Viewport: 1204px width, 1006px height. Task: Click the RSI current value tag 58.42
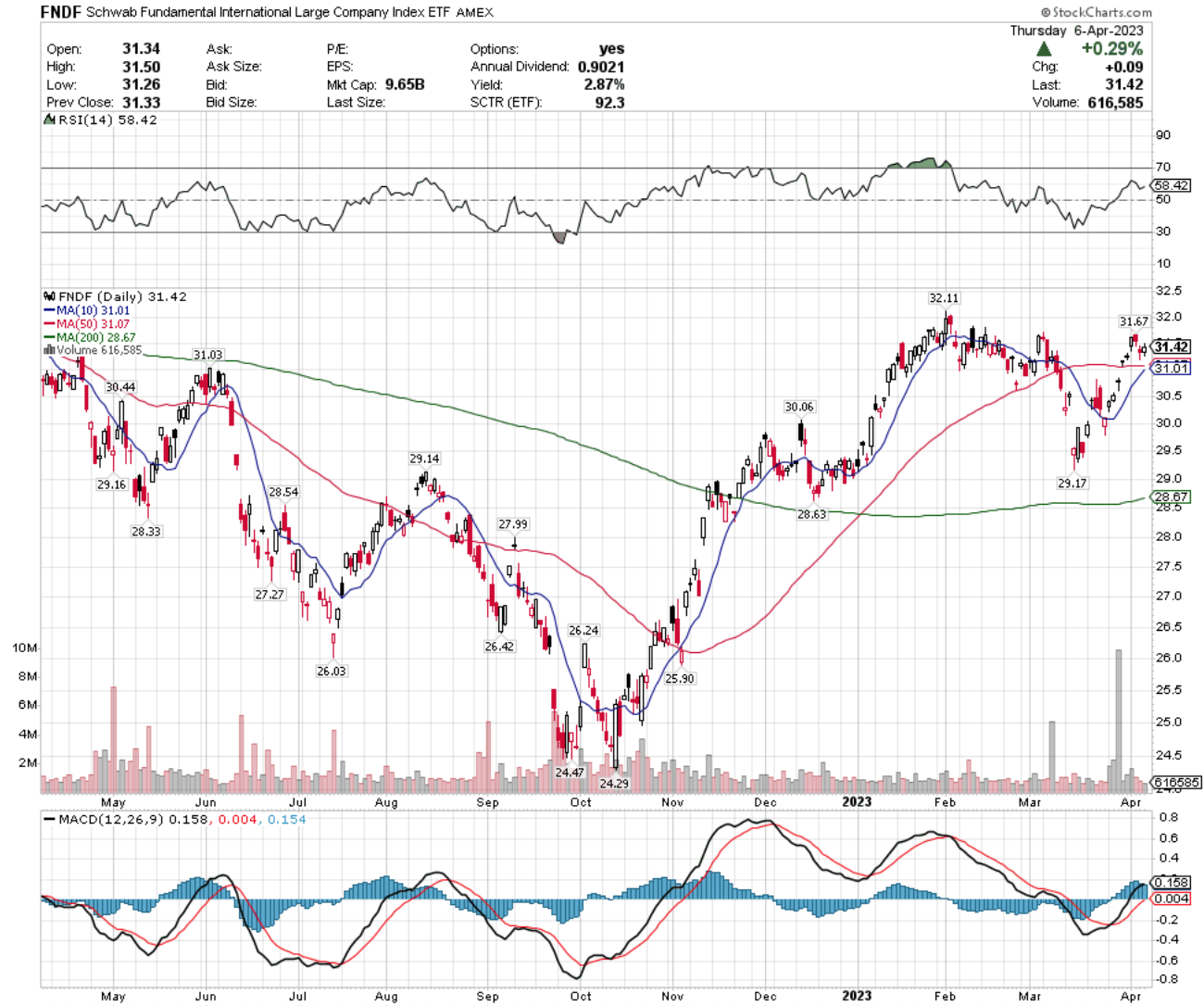[1172, 185]
